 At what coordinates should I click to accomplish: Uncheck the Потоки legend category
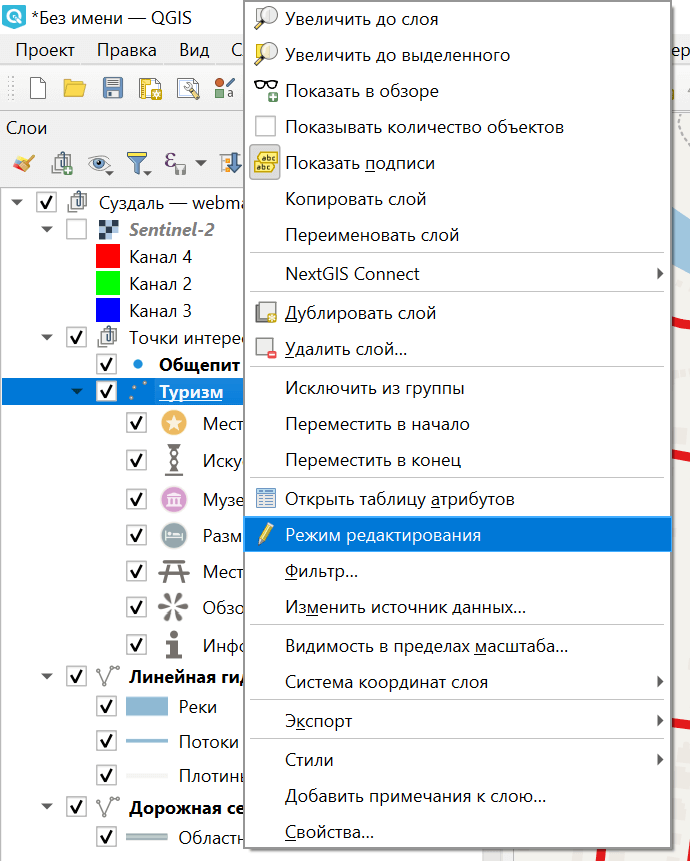(x=106, y=741)
